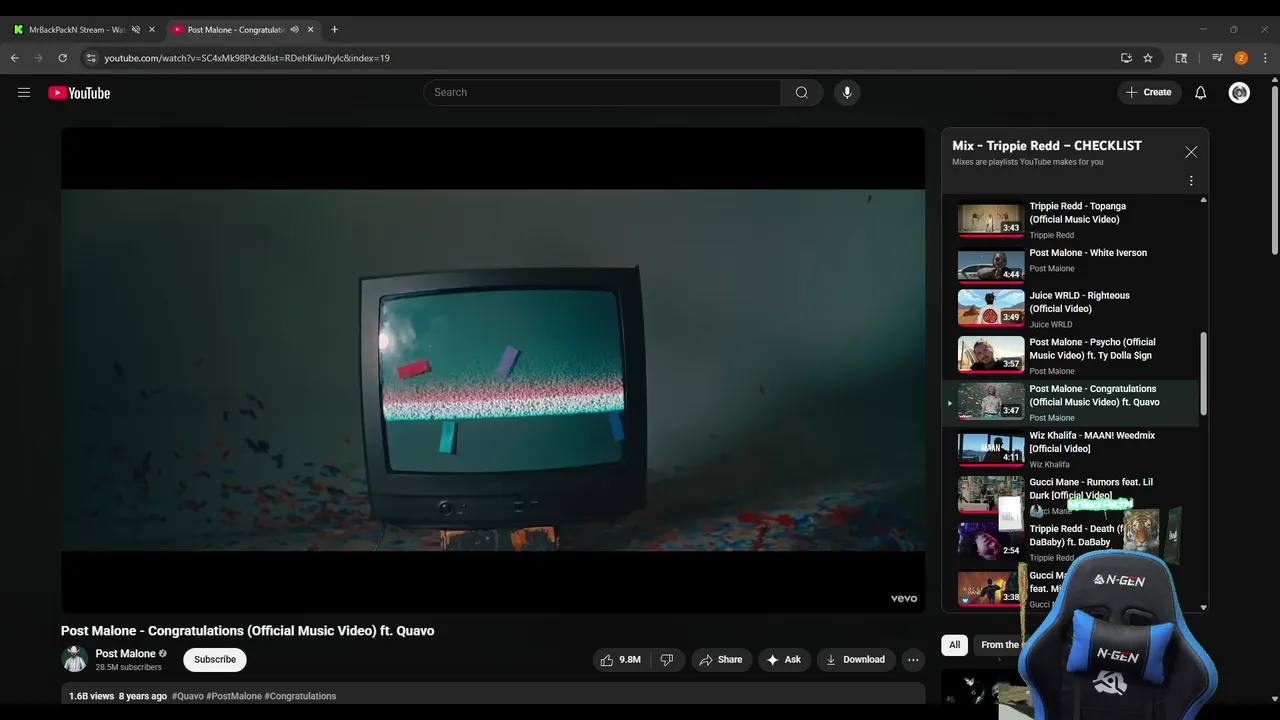The height and width of the screenshot is (720, 1280).
Task: Download the Congratulations video
Action: (855, 660)
